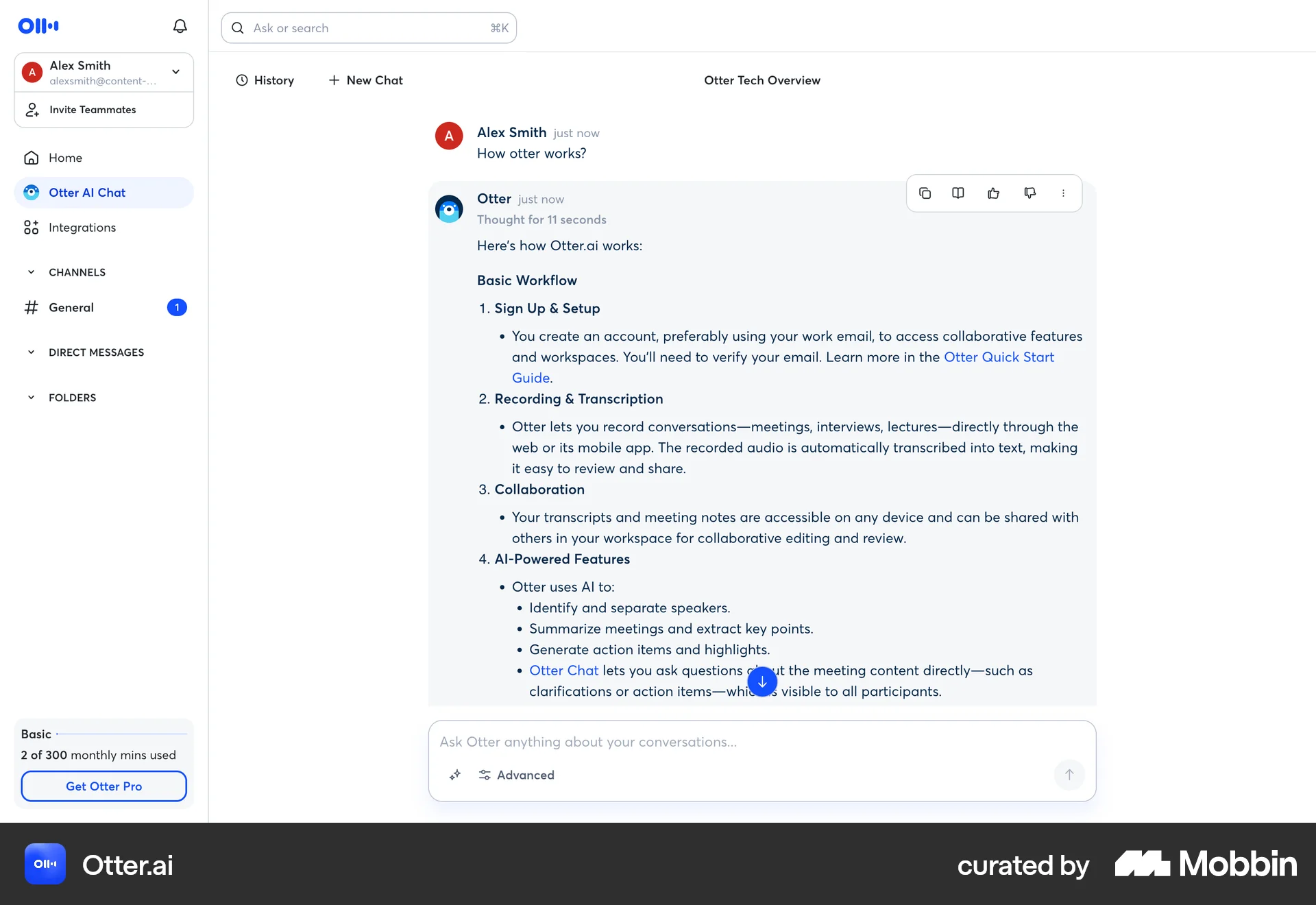Viewport: 1316px width, 905px height.
Task: Start a New Chat
Action: point(365,80)
